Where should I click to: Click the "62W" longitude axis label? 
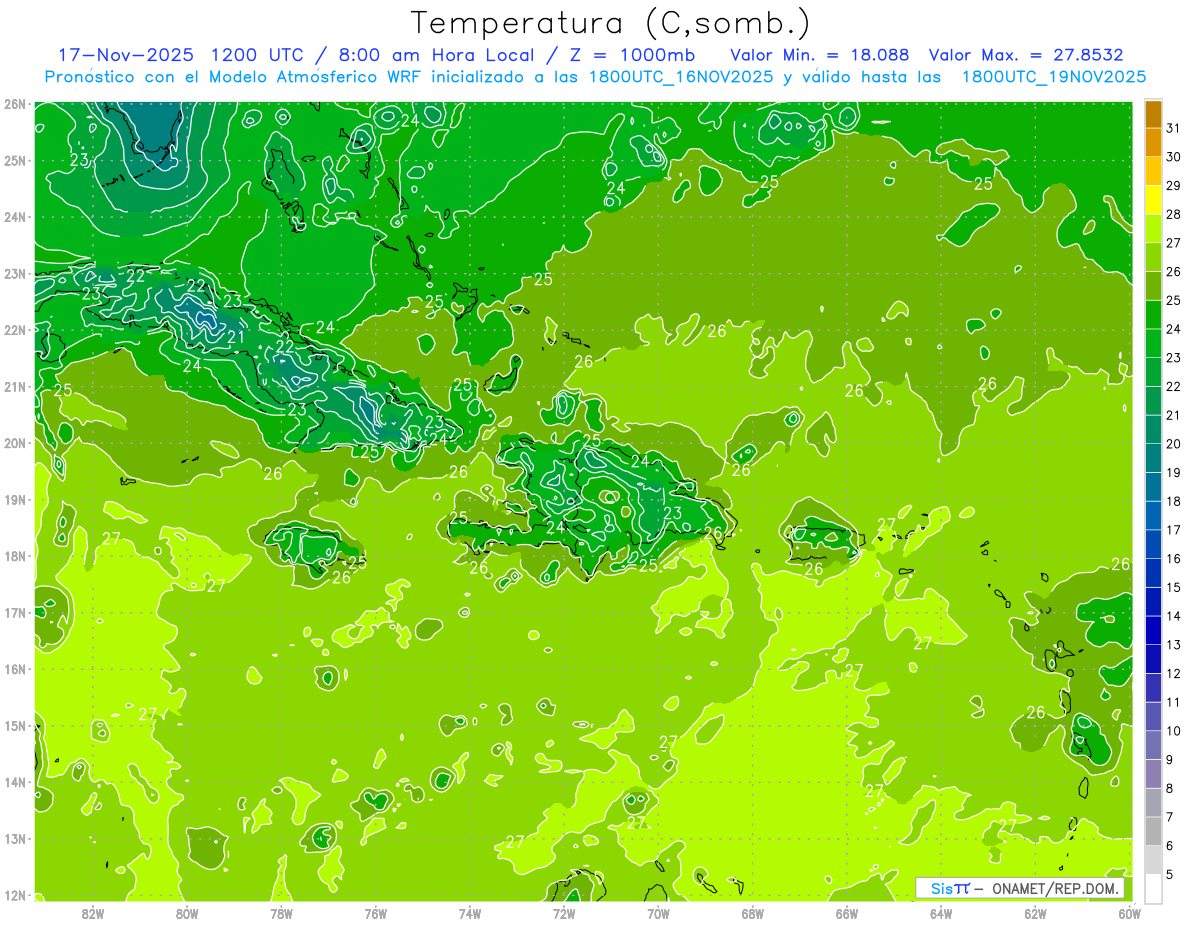point(1035,913)
